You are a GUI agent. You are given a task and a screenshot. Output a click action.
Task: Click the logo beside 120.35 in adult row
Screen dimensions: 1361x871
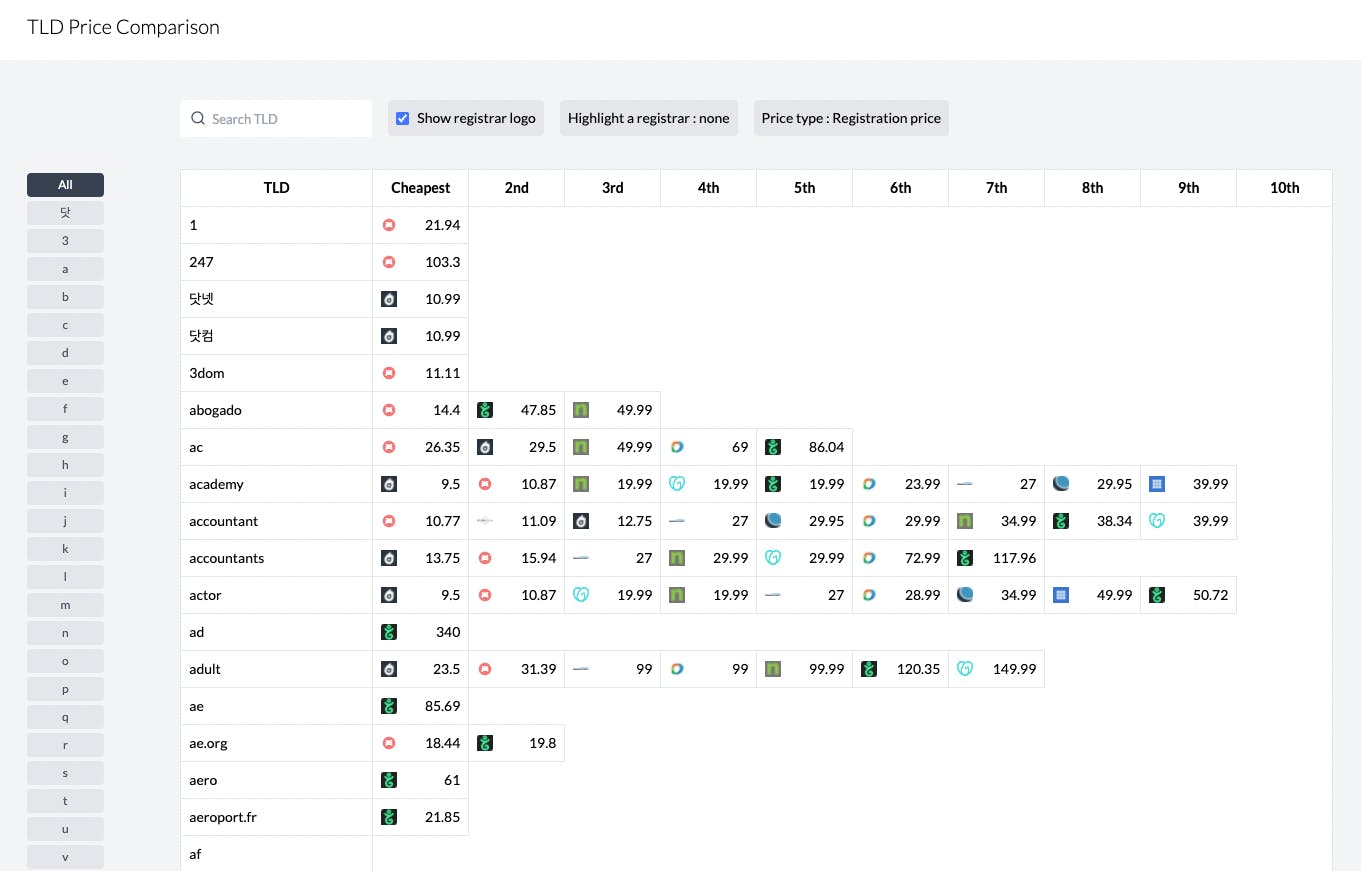869,669
